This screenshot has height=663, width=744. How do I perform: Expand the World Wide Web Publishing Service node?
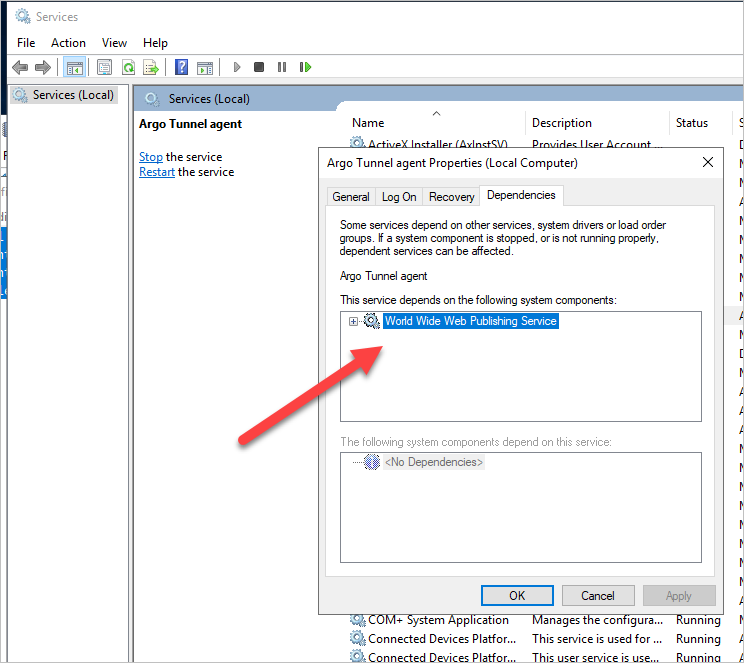pos(353,322)
